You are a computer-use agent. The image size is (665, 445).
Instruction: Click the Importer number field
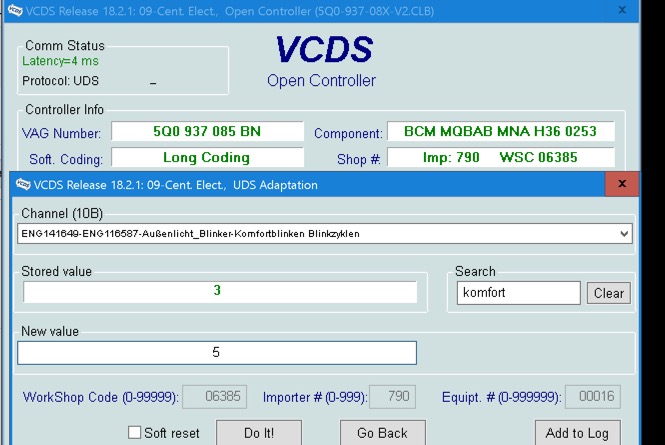[x=392, y=396]
